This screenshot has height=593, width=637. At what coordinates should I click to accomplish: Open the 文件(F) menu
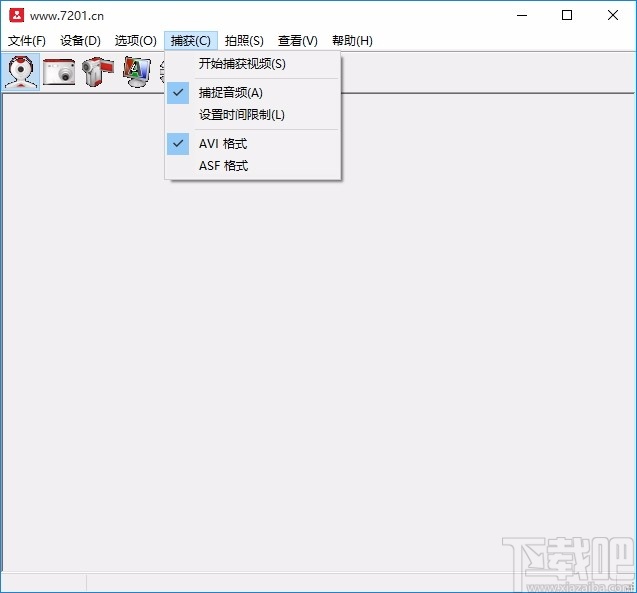coord(27,41)
